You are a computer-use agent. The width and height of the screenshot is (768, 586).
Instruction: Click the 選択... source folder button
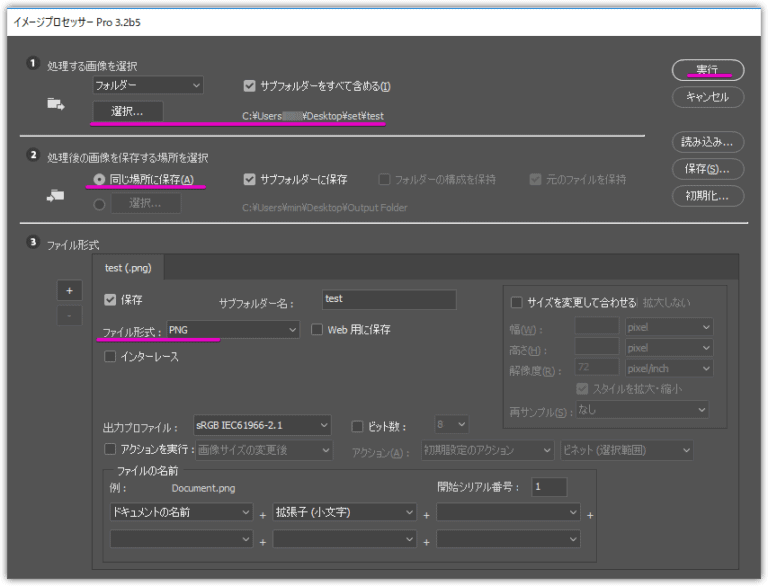click(x=128, y=111)
